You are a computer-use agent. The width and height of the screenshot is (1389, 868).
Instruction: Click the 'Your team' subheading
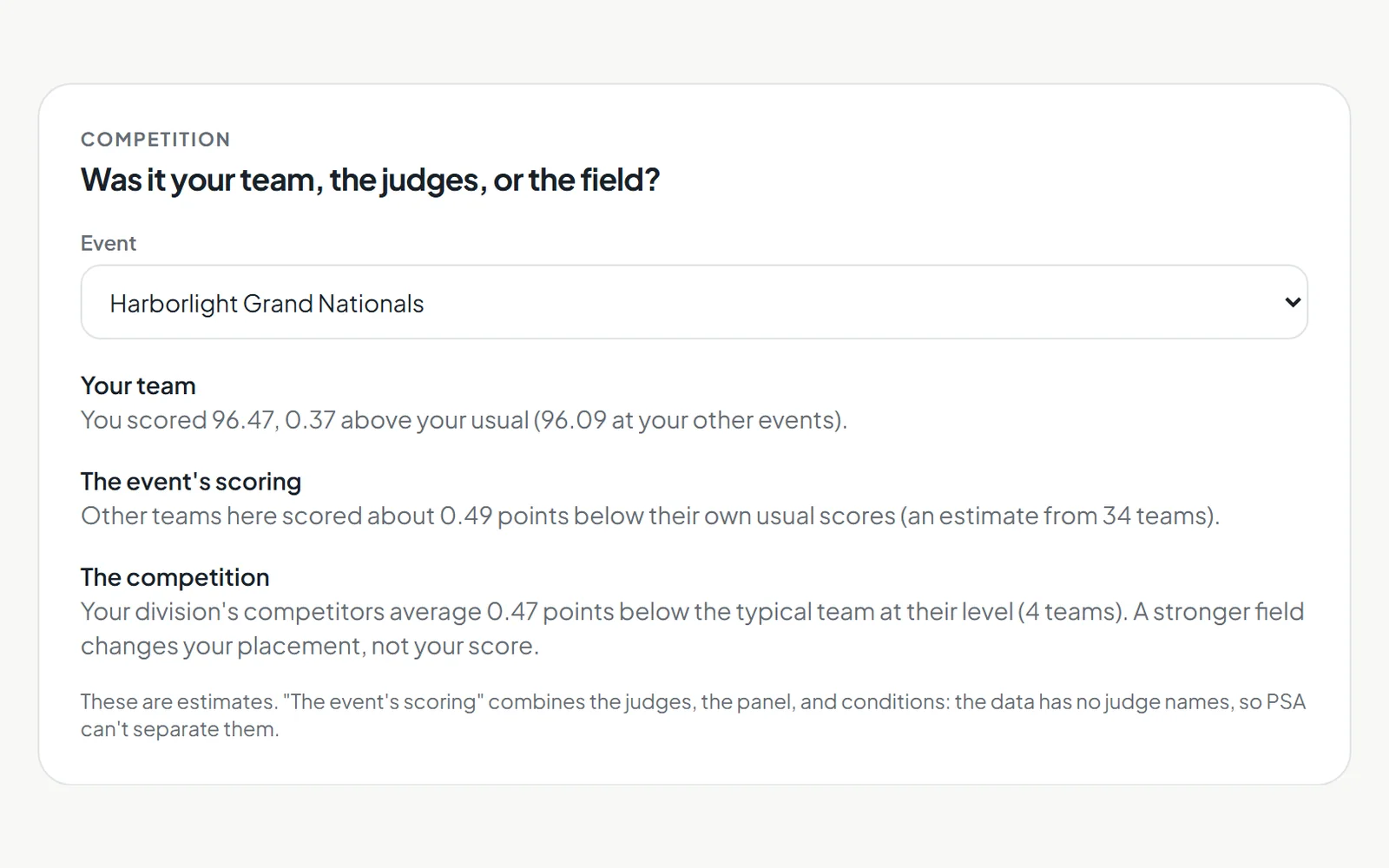[x=138, y=385]
